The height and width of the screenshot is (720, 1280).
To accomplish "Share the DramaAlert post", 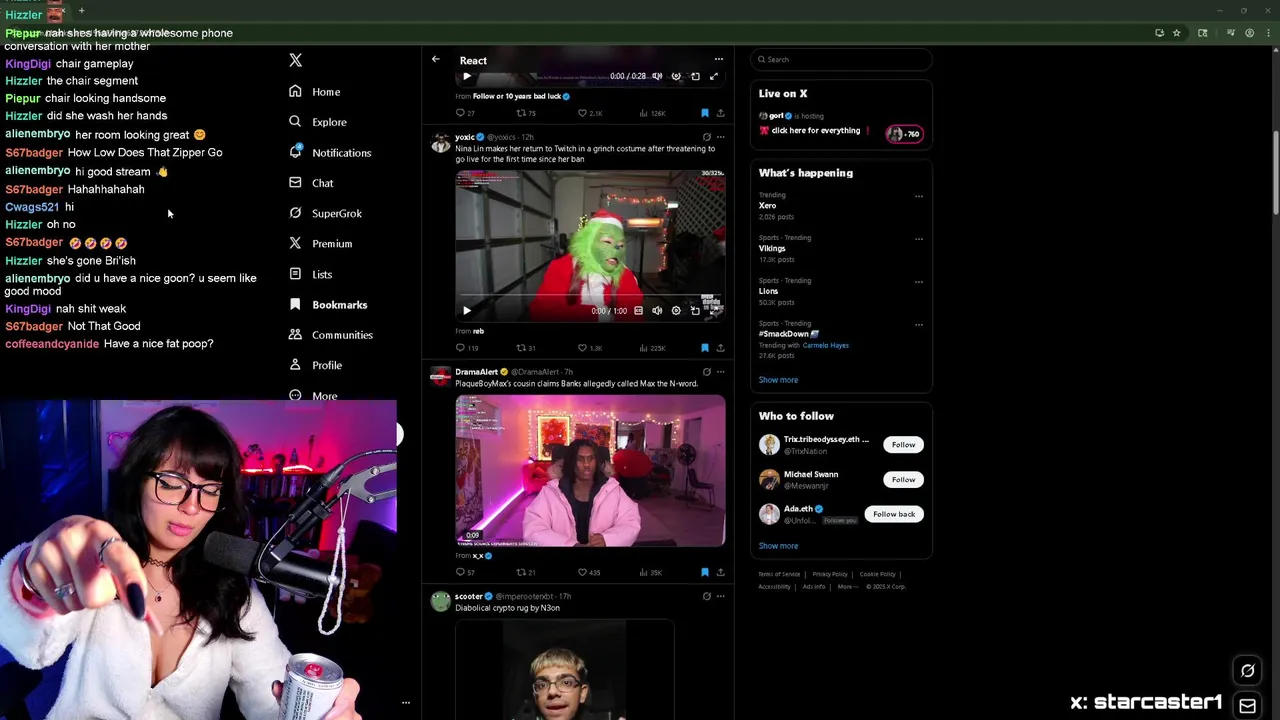I will pos(720,572).
